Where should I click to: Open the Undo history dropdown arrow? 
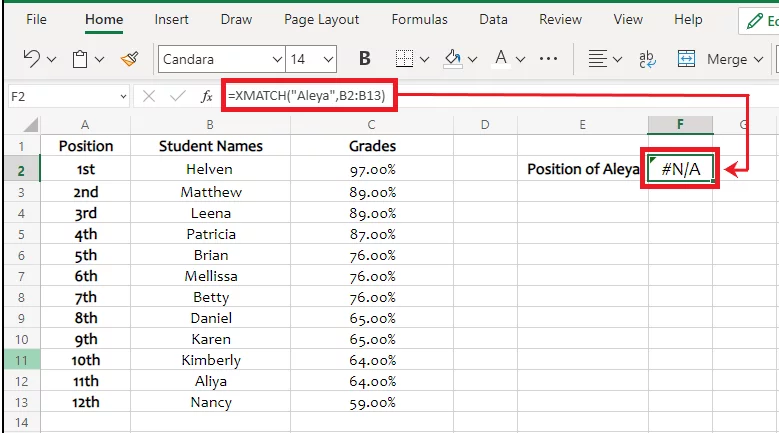click(52, 60)
